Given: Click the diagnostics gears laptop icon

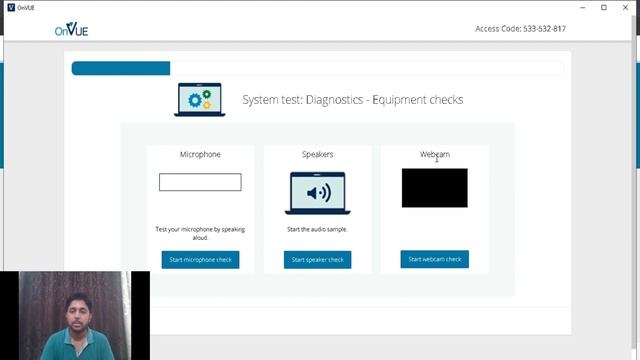Looking at the screenshot, I should click(200, 100).
